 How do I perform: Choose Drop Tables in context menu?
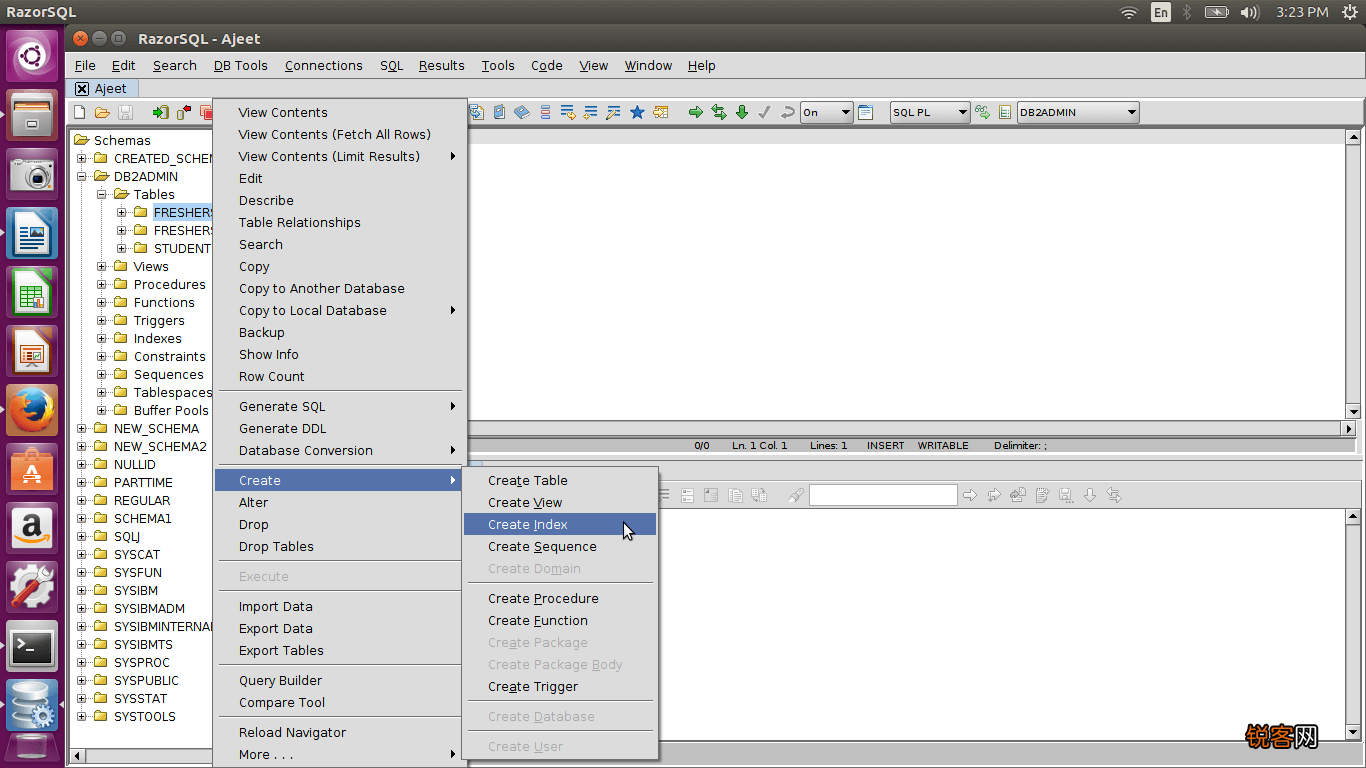pyautogui.click(x=340, y=547)
